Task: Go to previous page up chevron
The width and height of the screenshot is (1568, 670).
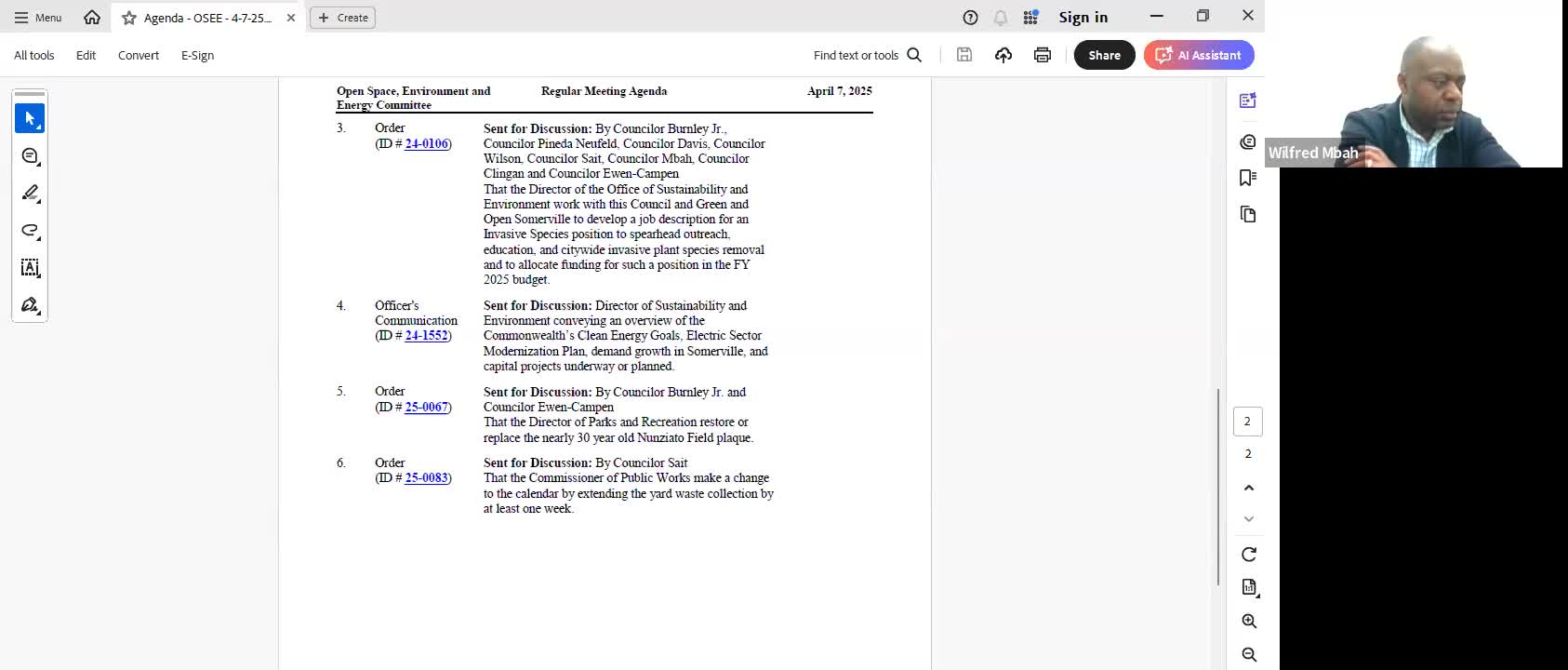Action: [1249, 488]
